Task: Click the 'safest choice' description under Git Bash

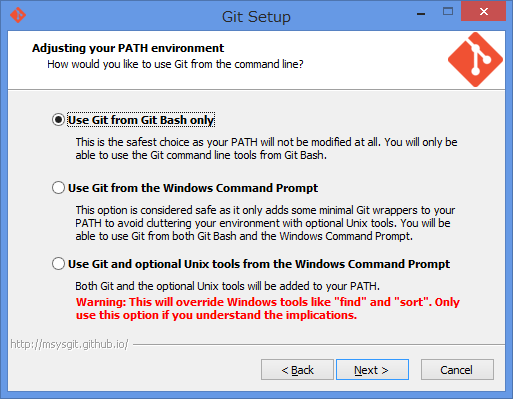Action: (x=266, y=148)
